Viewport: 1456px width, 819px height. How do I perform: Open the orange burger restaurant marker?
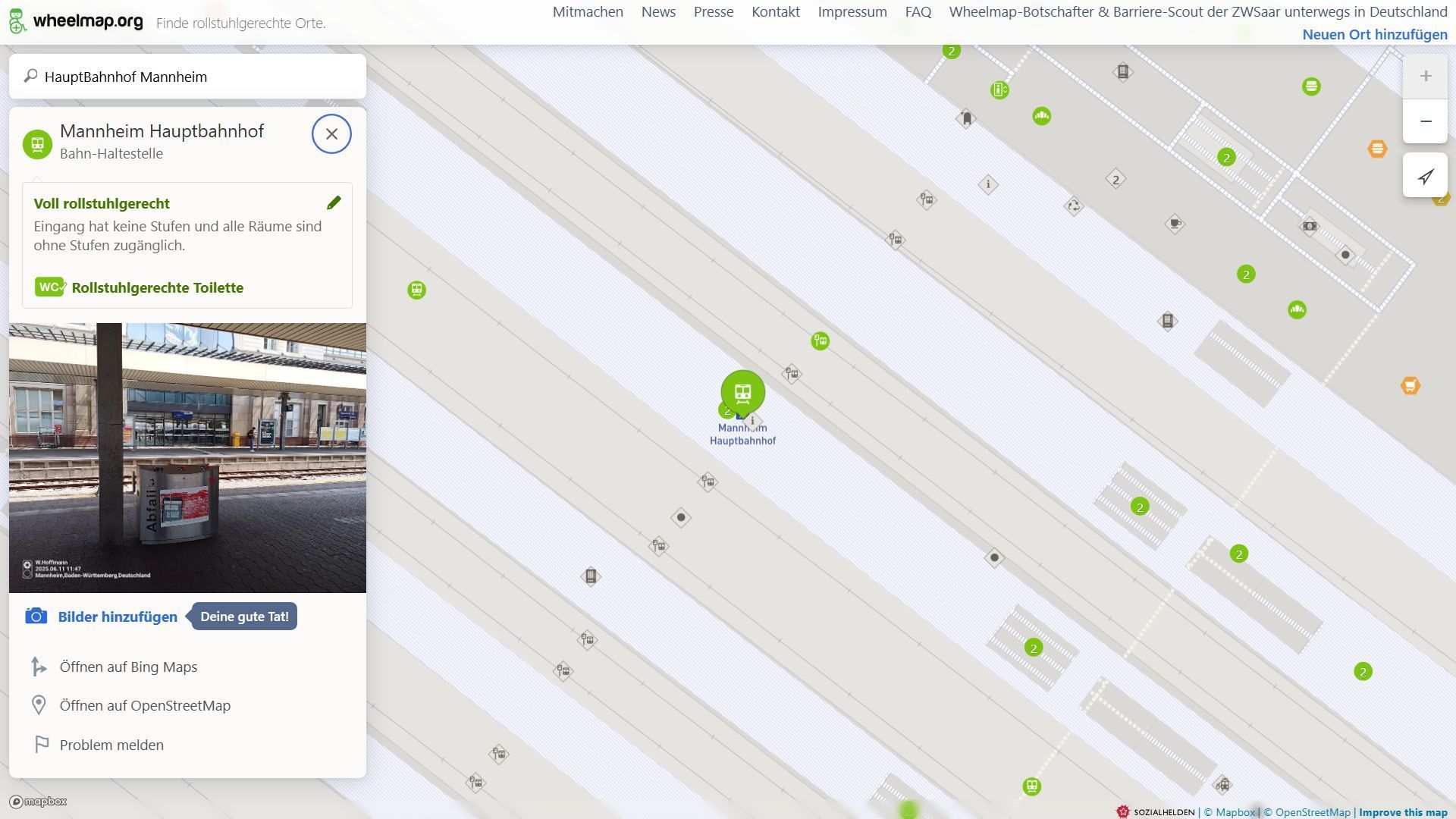click(1377, 149)
